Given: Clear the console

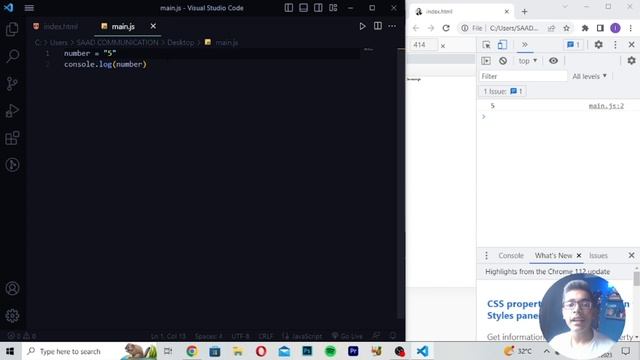Looking at the screenshot, I should tap(503, 61).
